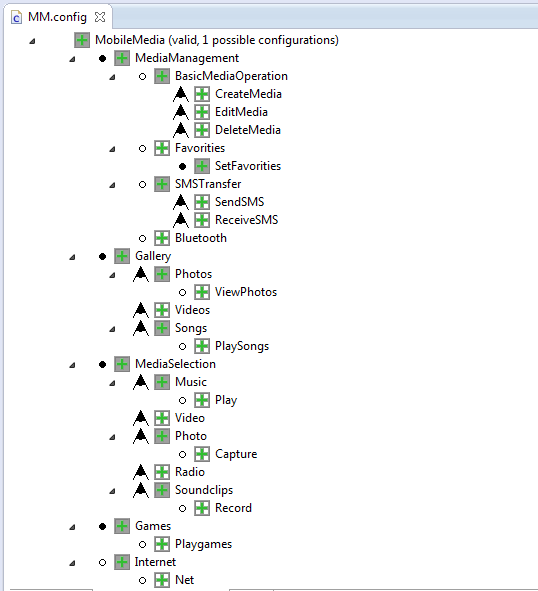Image resolution: width=538 pixels, height=591 pixels.
Task: Click the Capture feature plus icon
Action: (x=202, y=454)
